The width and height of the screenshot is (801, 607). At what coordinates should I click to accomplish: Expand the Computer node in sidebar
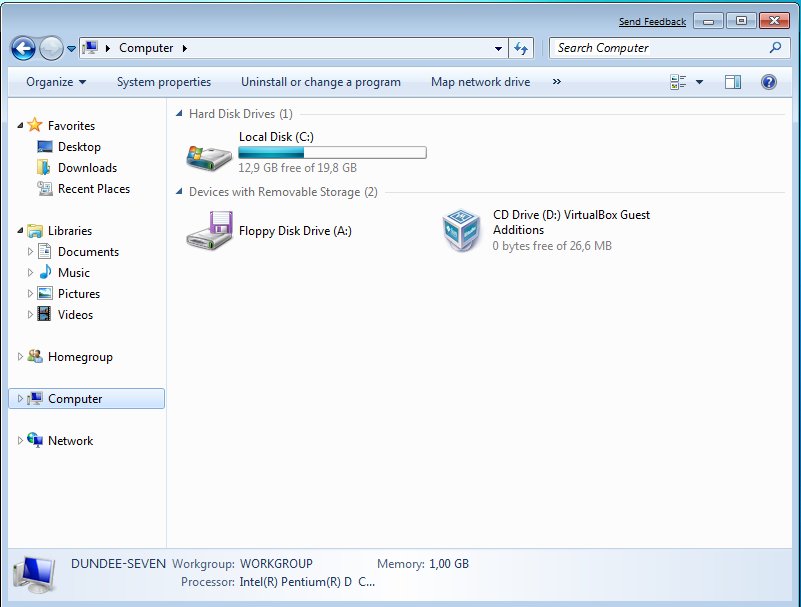click(x=20, y=398)
